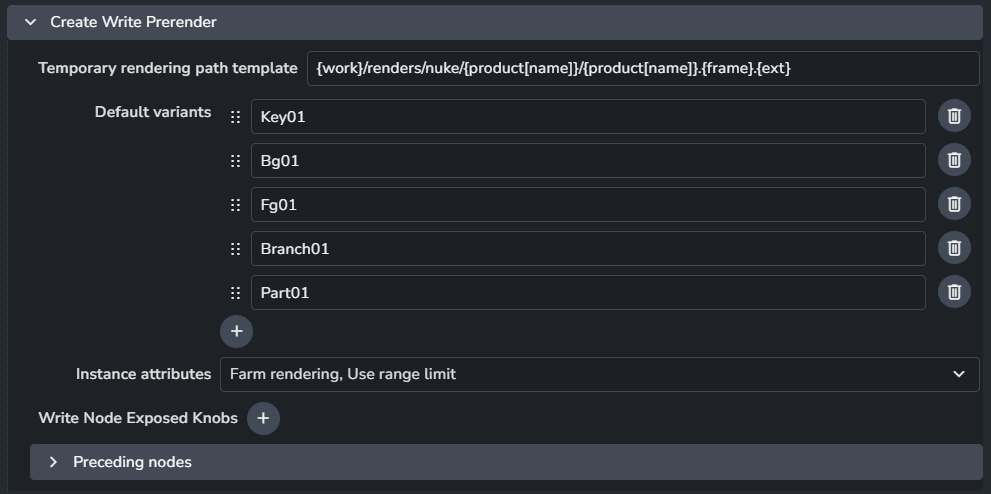The width and height of the screenshot is (991, 494).
Task: Click the Part01 variant text field
Action: pyautogui.click(x=588, y=293)
